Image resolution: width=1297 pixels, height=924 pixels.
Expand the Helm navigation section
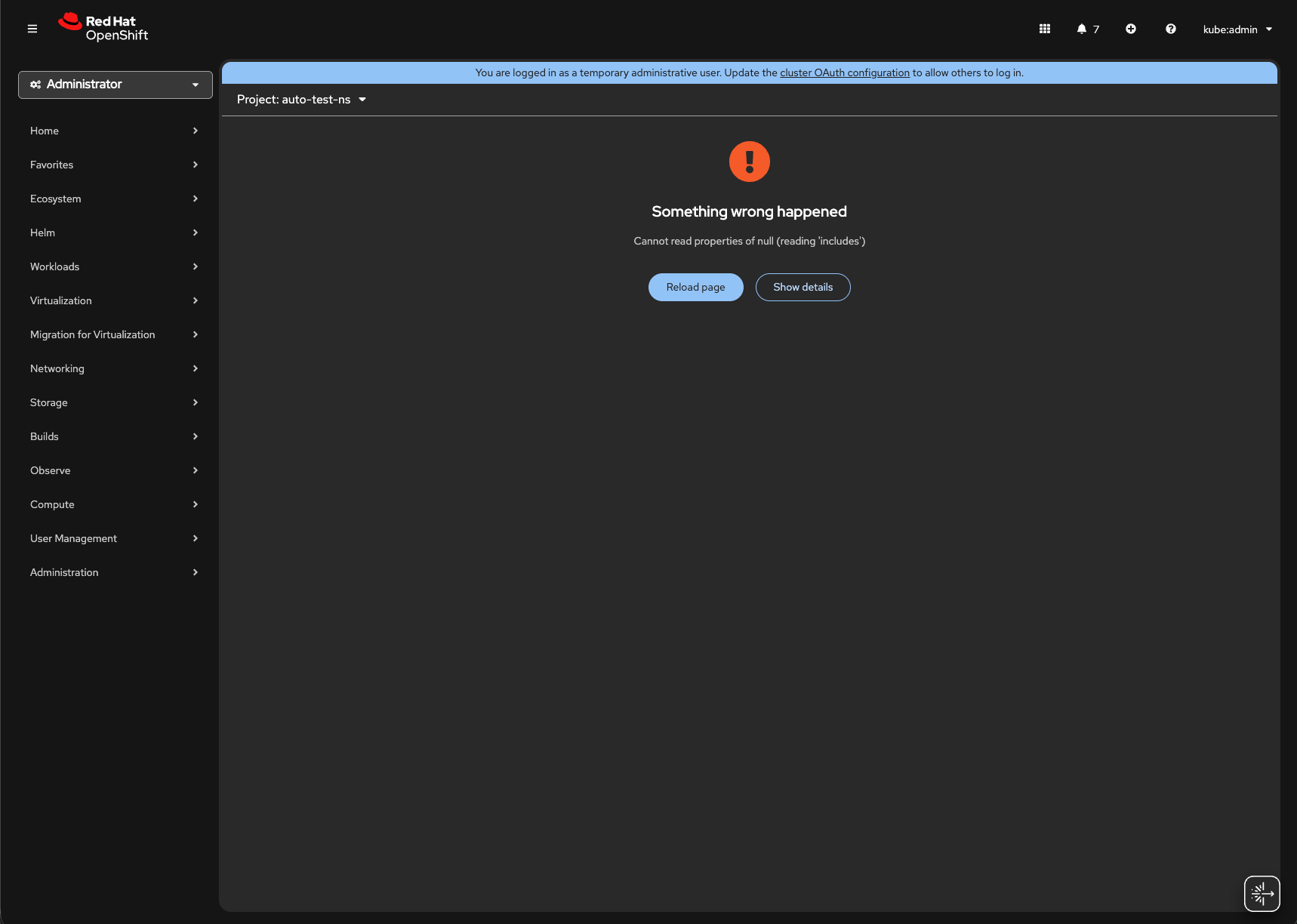click(114, 233)
